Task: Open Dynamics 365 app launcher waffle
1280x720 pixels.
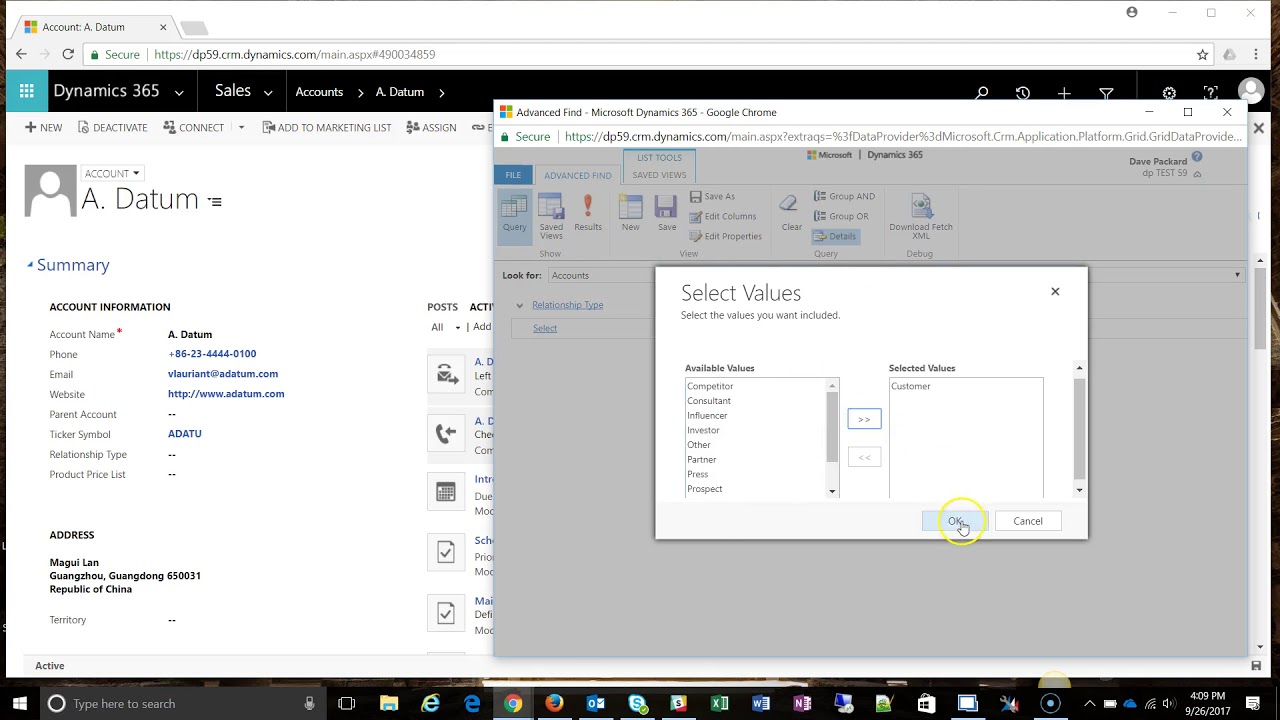Action: point(25,91)
